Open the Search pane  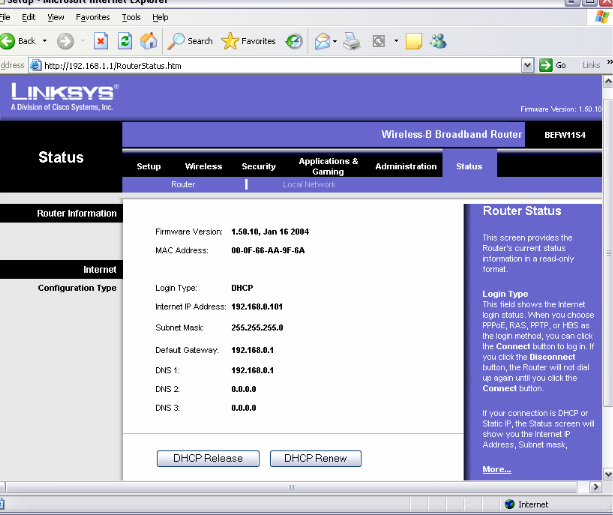(x=190, y=41)
